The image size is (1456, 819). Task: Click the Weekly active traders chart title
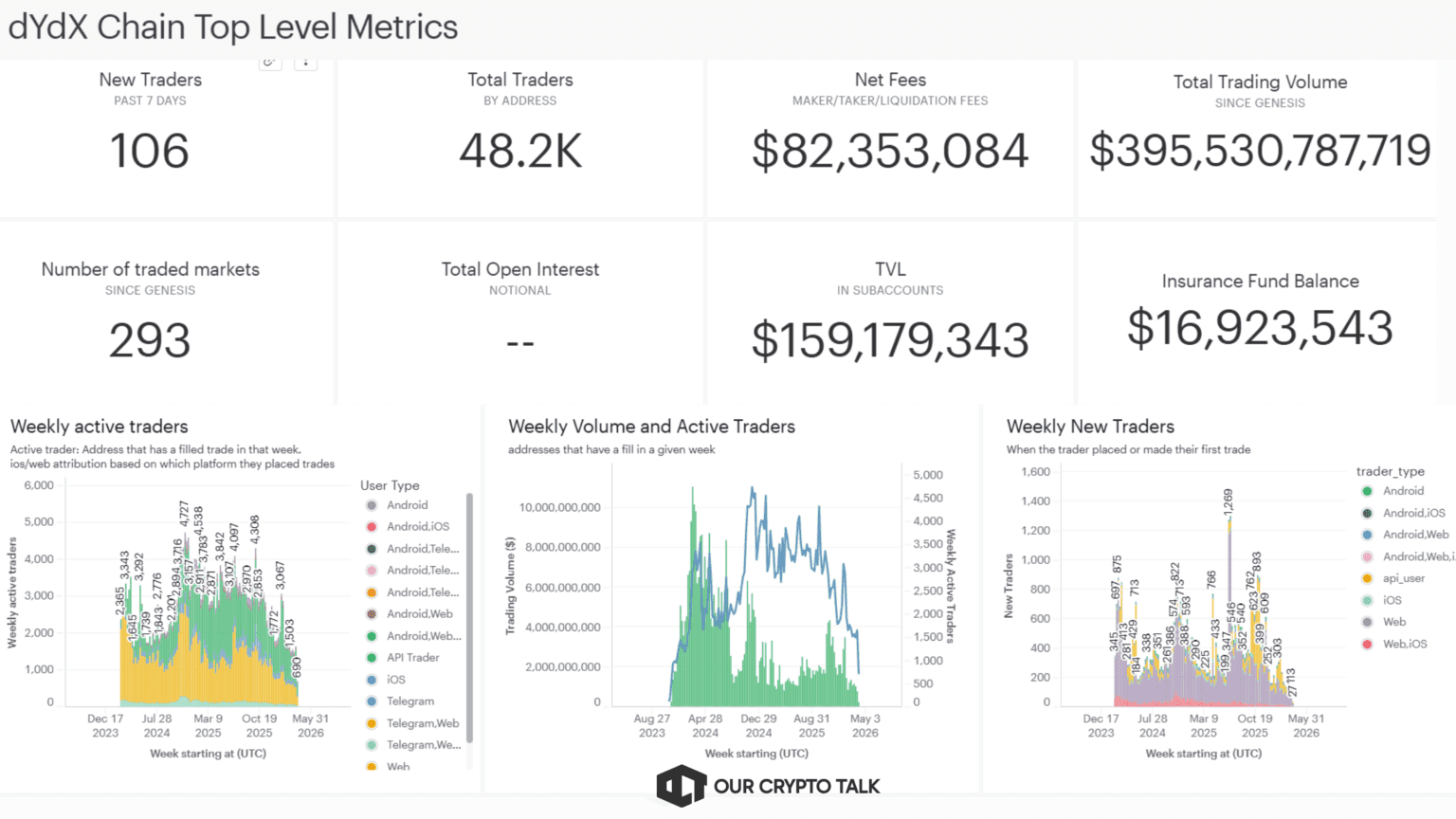click(x=100, y=427)
